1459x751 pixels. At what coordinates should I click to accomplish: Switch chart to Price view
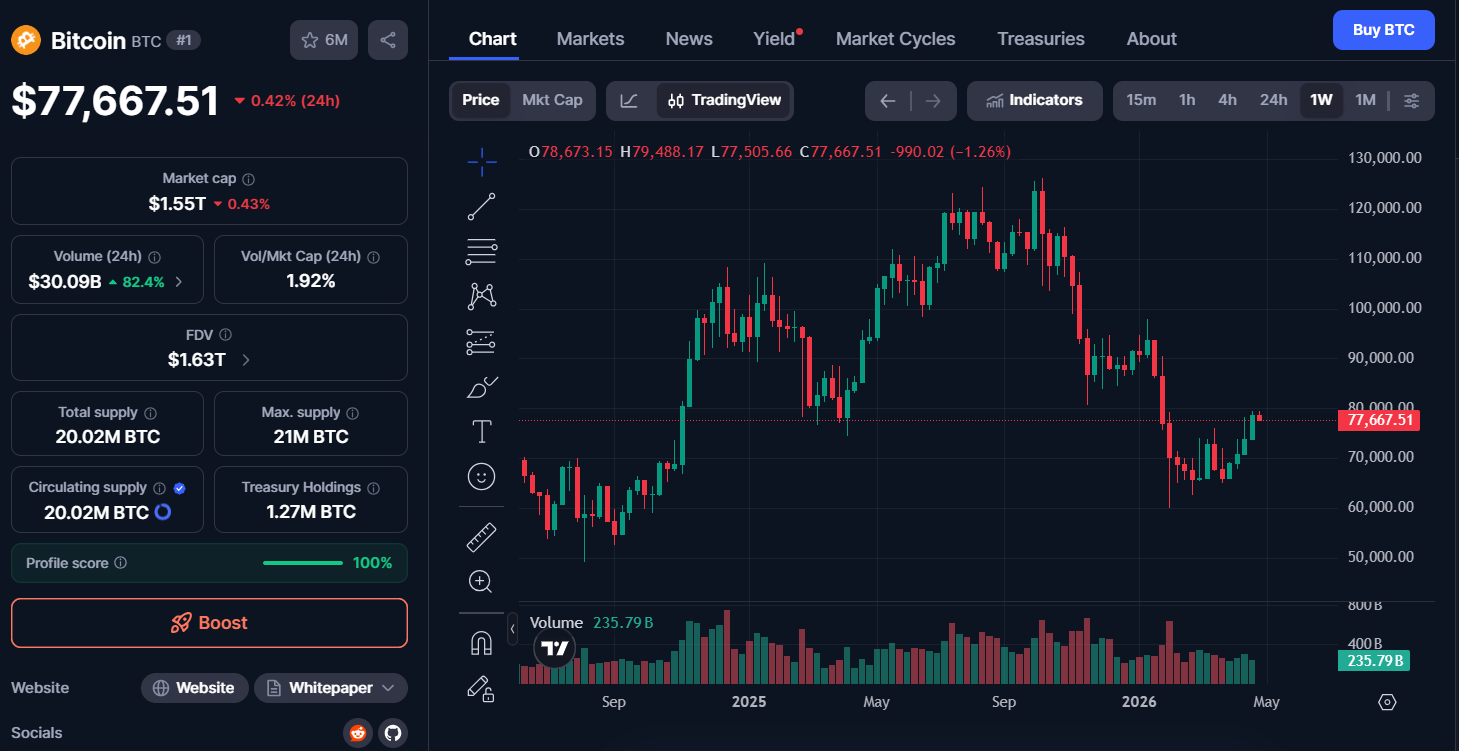(481, 101)
